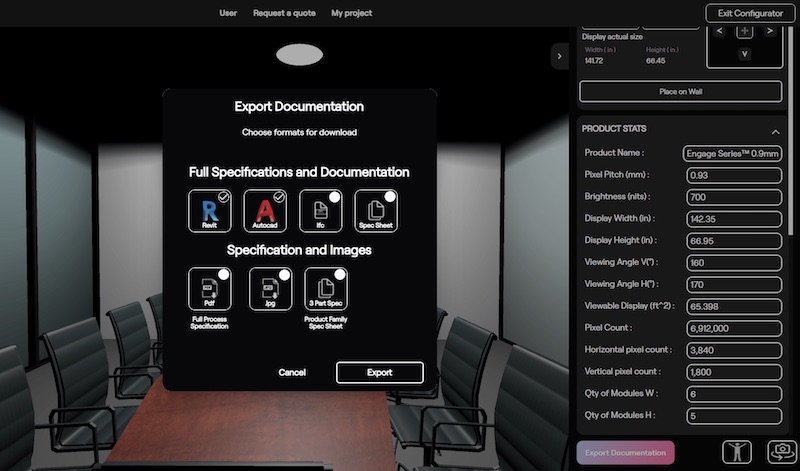Select the Revit export format tile
Viewport: 800px width, 471px height.
(x=209, y=211)
